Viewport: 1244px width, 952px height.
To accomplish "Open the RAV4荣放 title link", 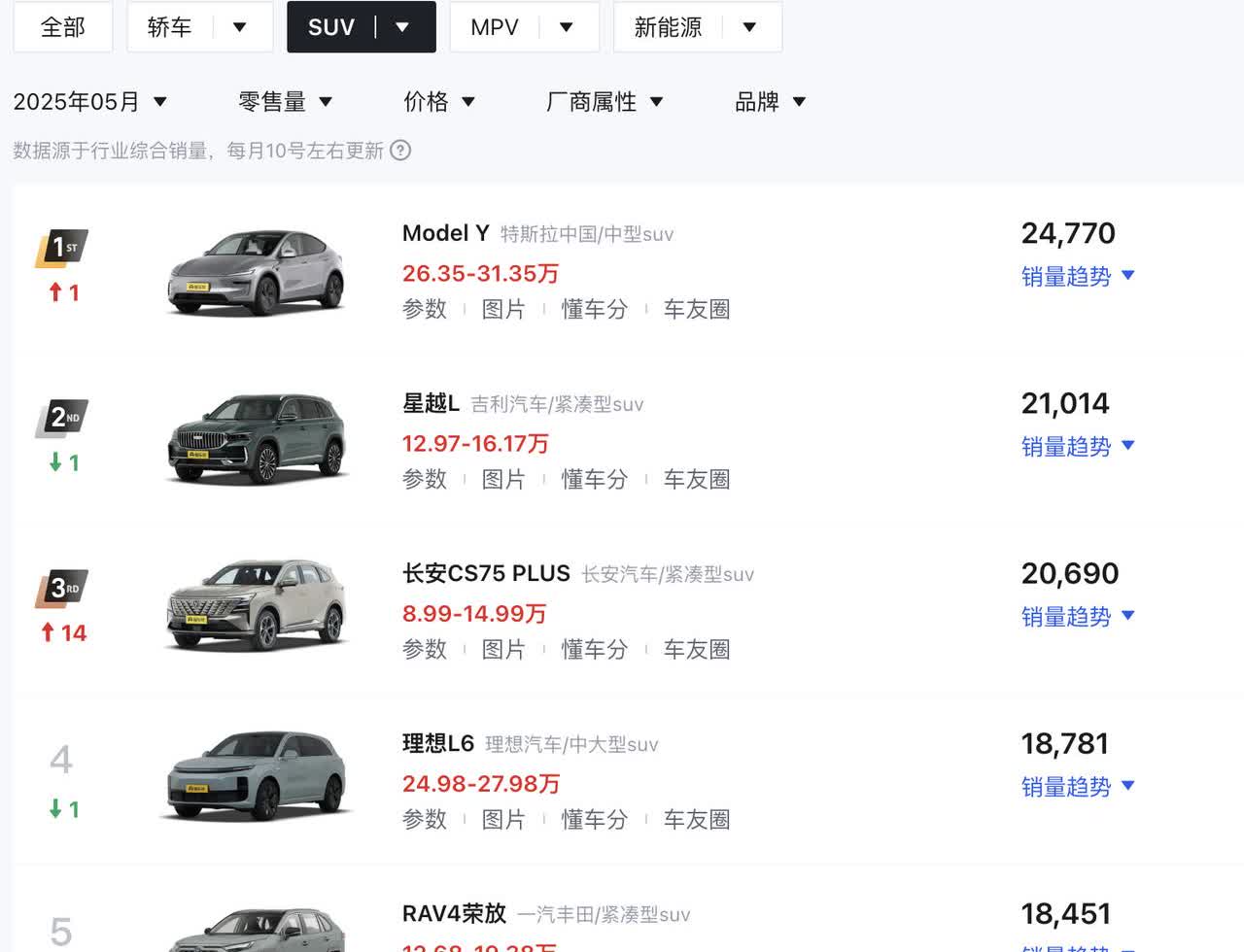I will coord(454,913).
